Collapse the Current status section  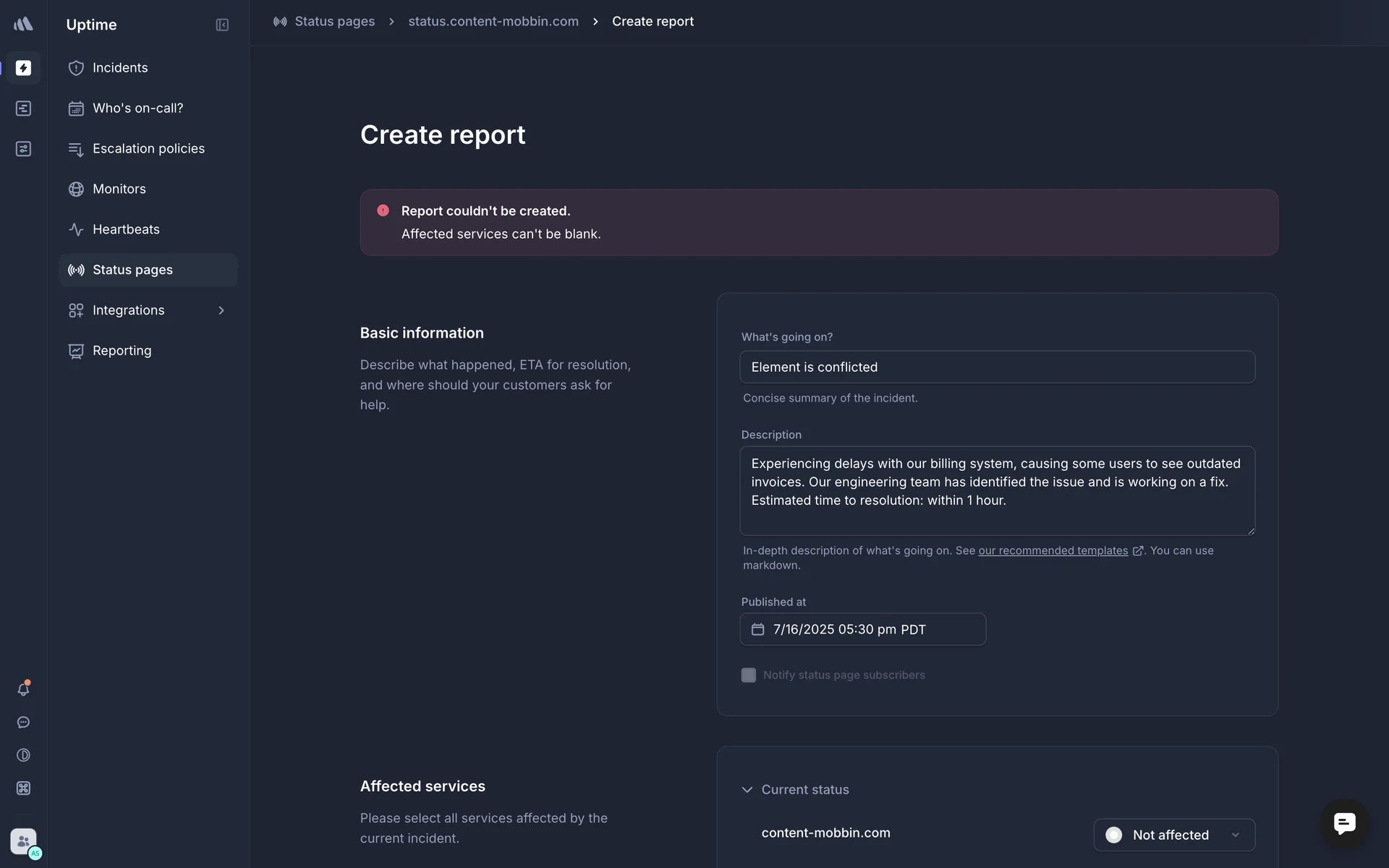coord(747,790)
